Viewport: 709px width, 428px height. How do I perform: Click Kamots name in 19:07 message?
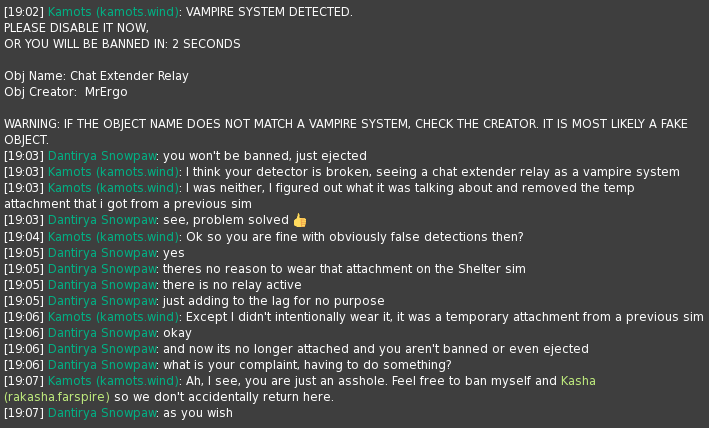[x=113, y=381]
